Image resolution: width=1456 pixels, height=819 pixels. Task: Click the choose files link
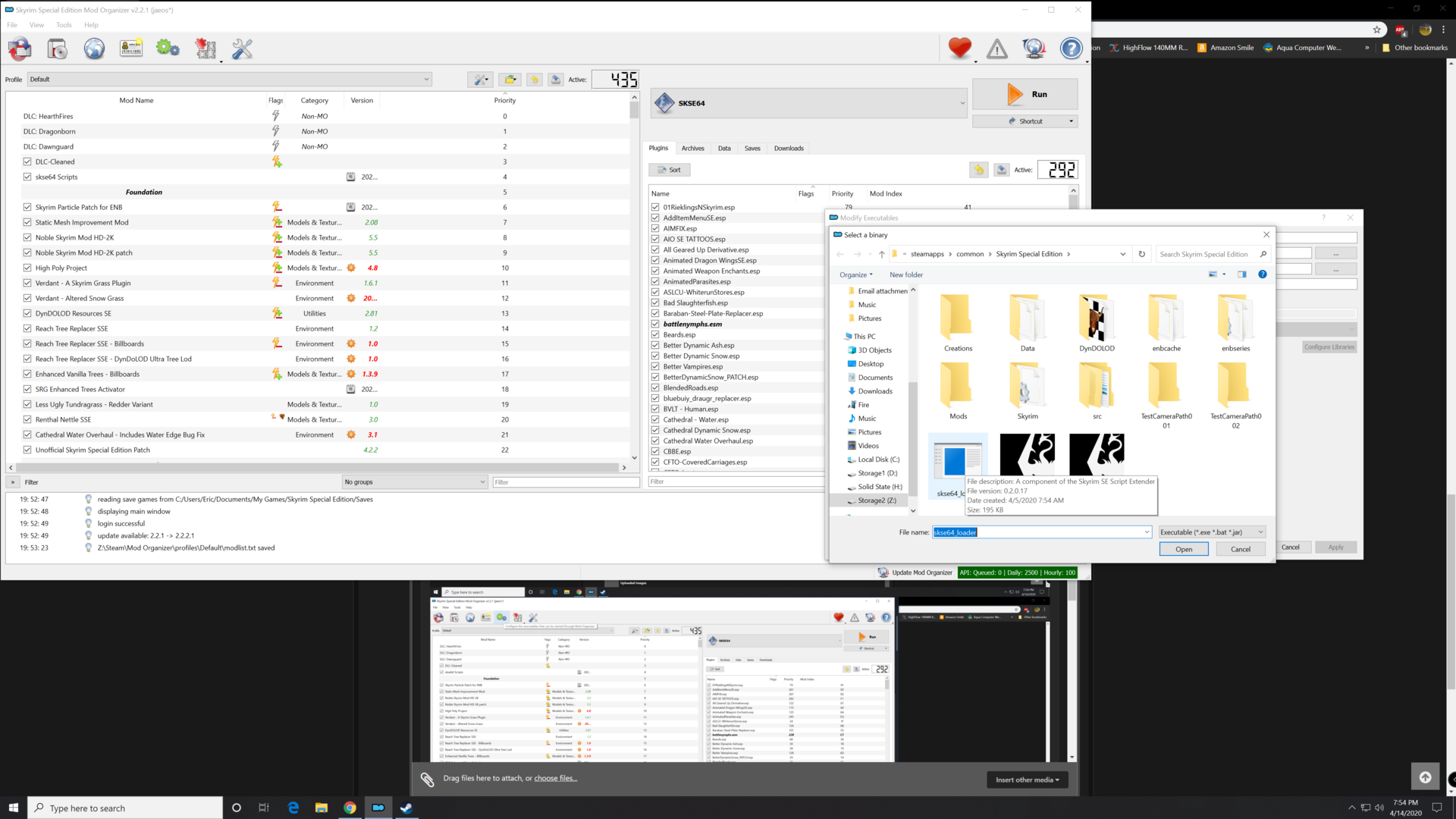tap(555, 778)
